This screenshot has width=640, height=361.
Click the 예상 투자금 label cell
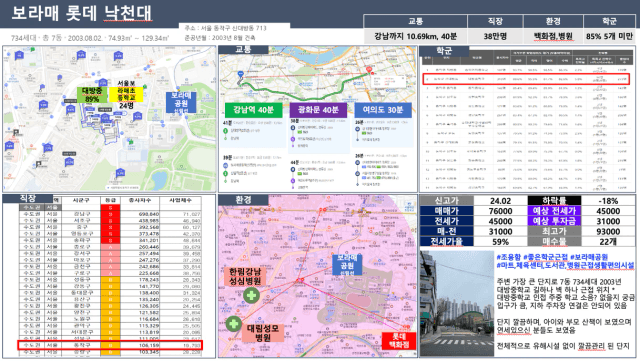(x=554, y=221)
